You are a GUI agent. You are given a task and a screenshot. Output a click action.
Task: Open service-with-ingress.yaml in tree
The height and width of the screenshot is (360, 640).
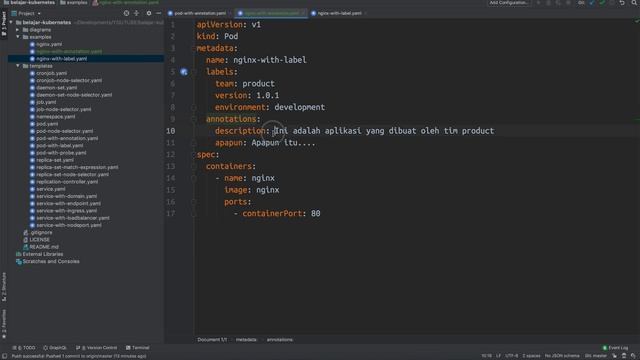67,211
